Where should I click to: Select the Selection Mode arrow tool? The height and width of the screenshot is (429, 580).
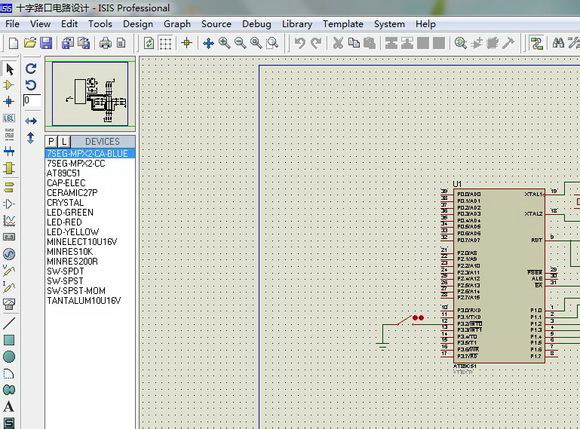click(x=10, y=69)
